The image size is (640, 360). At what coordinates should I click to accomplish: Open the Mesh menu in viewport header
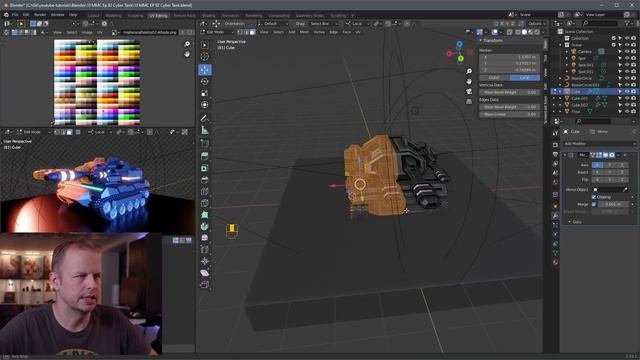(x=304, y=32)
